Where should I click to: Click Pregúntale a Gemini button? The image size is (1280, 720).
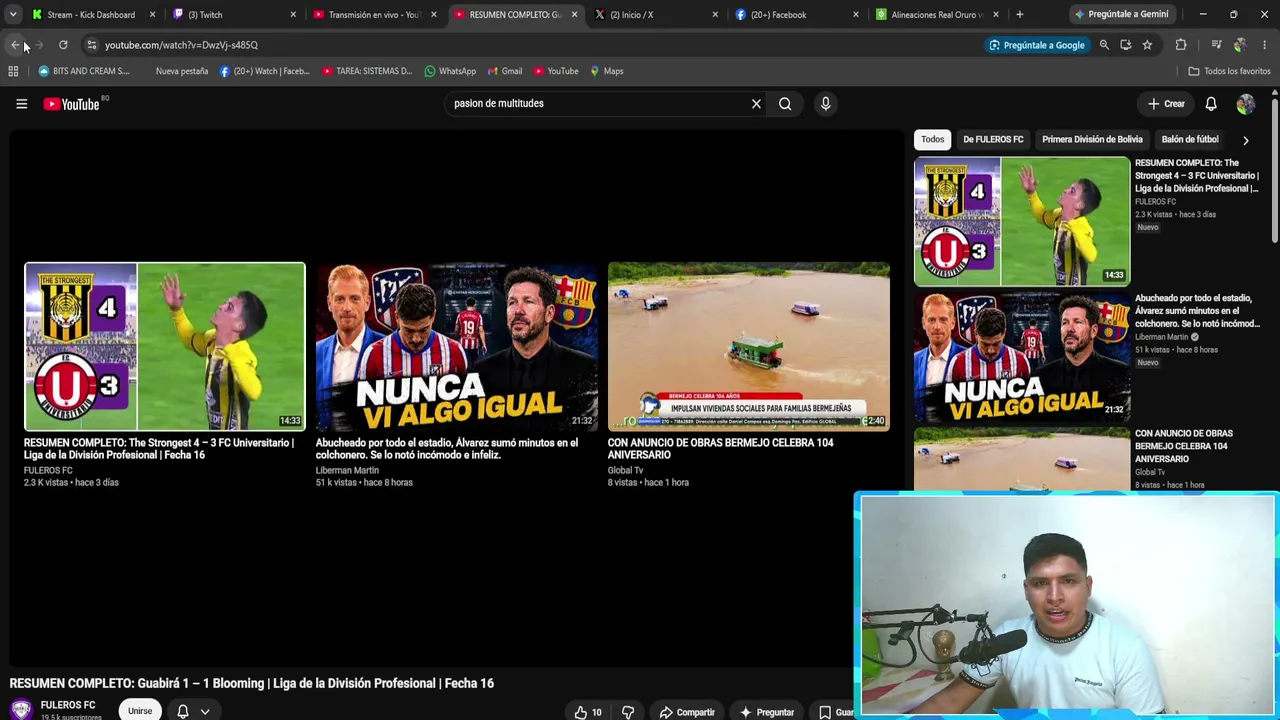[1120, 14]
